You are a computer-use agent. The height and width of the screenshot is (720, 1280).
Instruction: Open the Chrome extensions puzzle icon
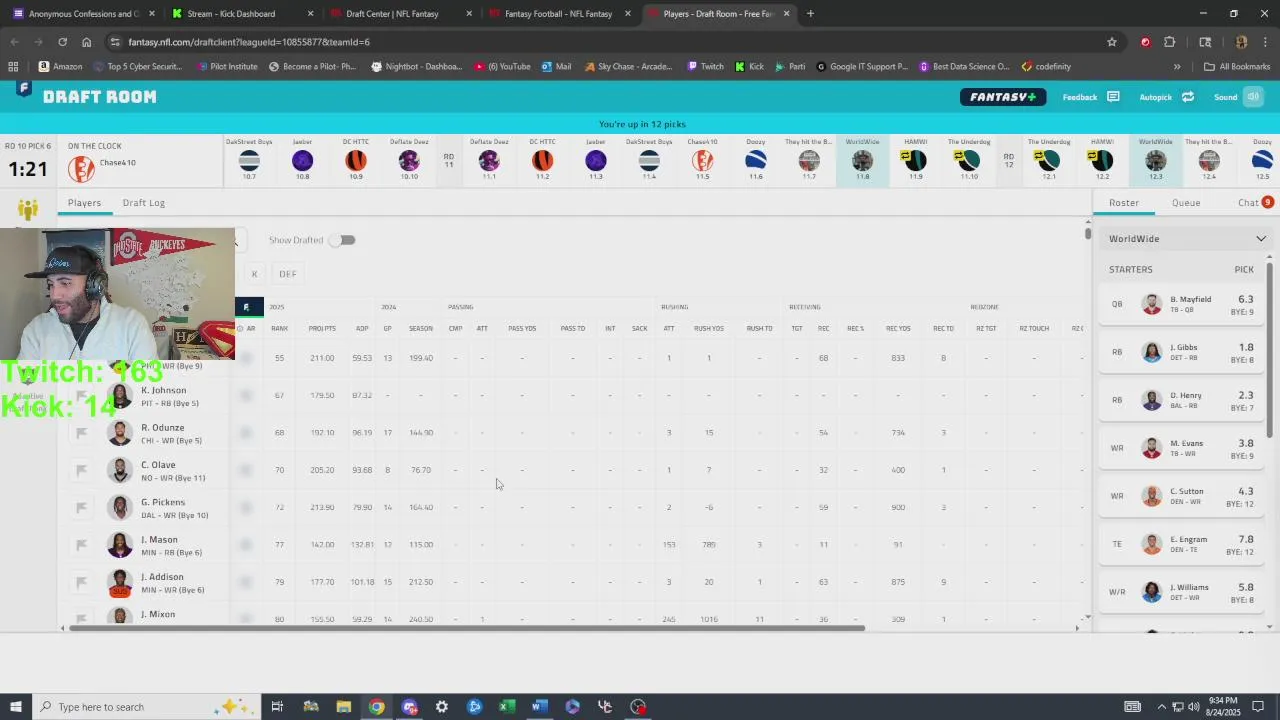point(1169,42)
